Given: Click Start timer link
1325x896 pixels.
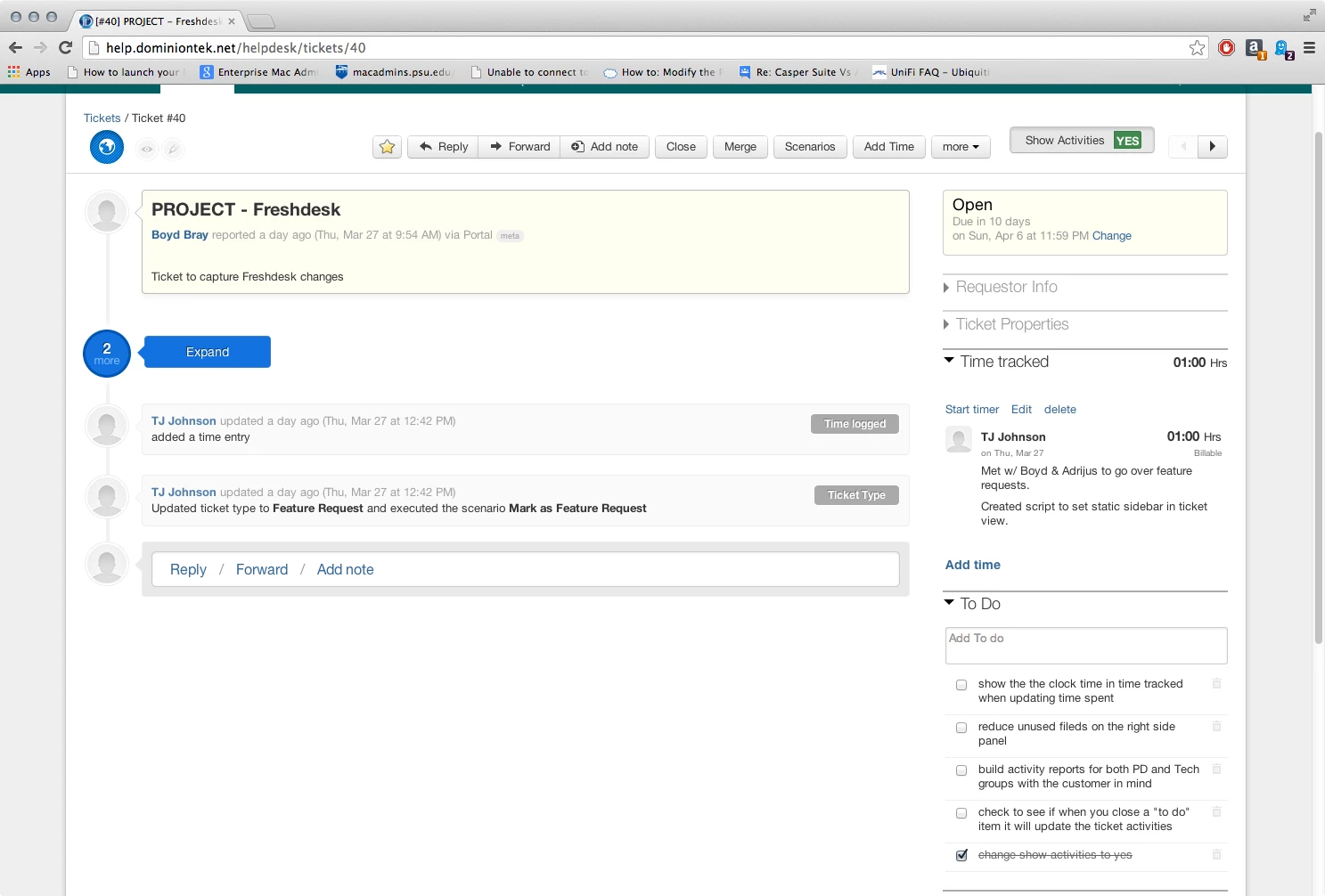Looking at the screenshot, I should tap(972, 410).
